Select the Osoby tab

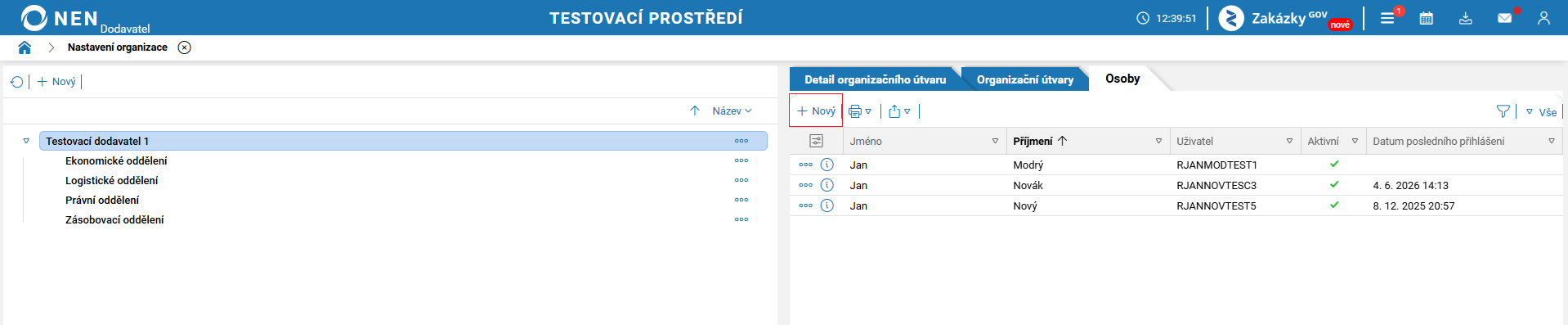(x=1122, y=79)
